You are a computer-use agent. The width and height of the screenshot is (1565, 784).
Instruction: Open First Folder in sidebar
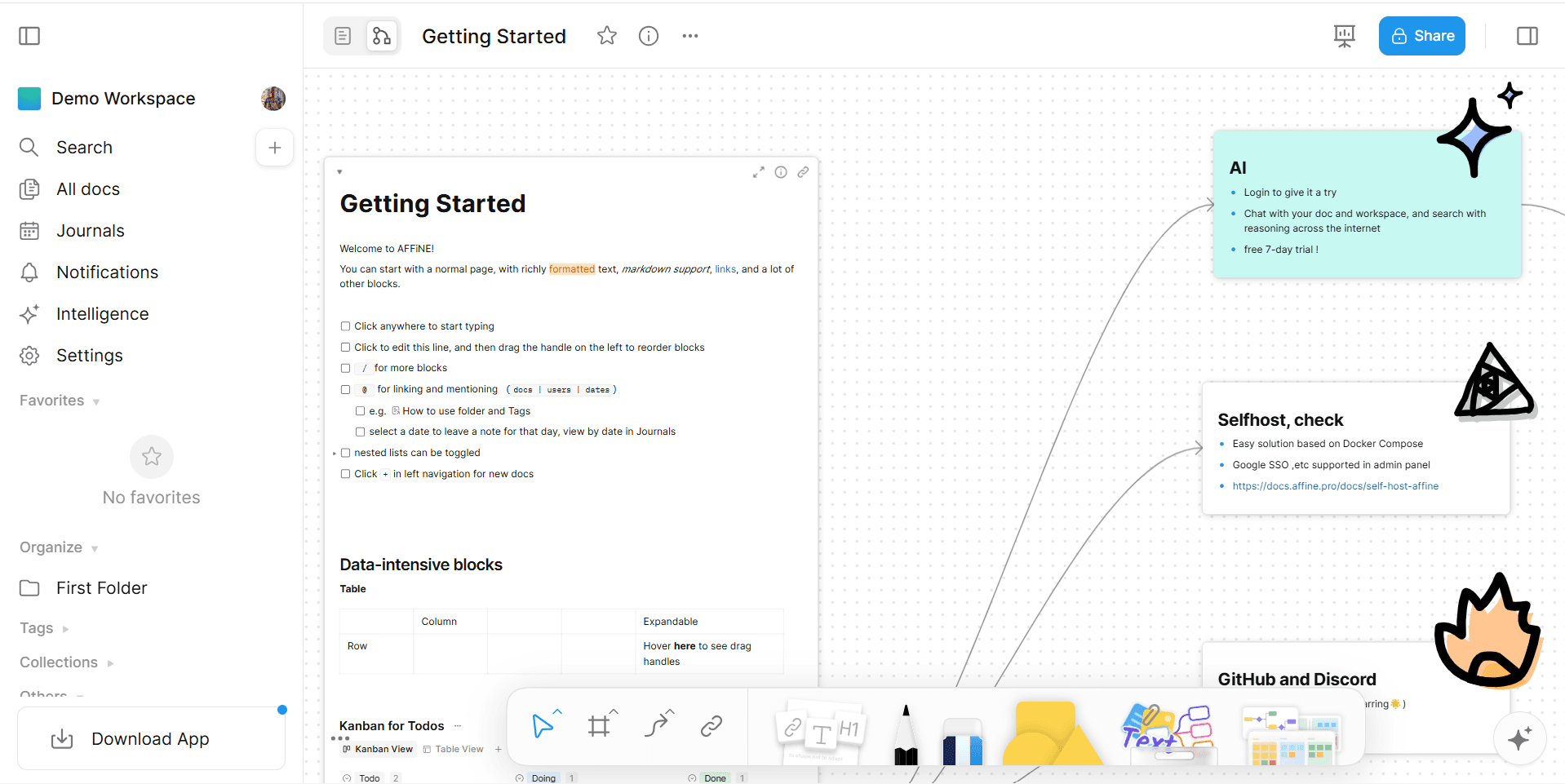click(152, 588)
